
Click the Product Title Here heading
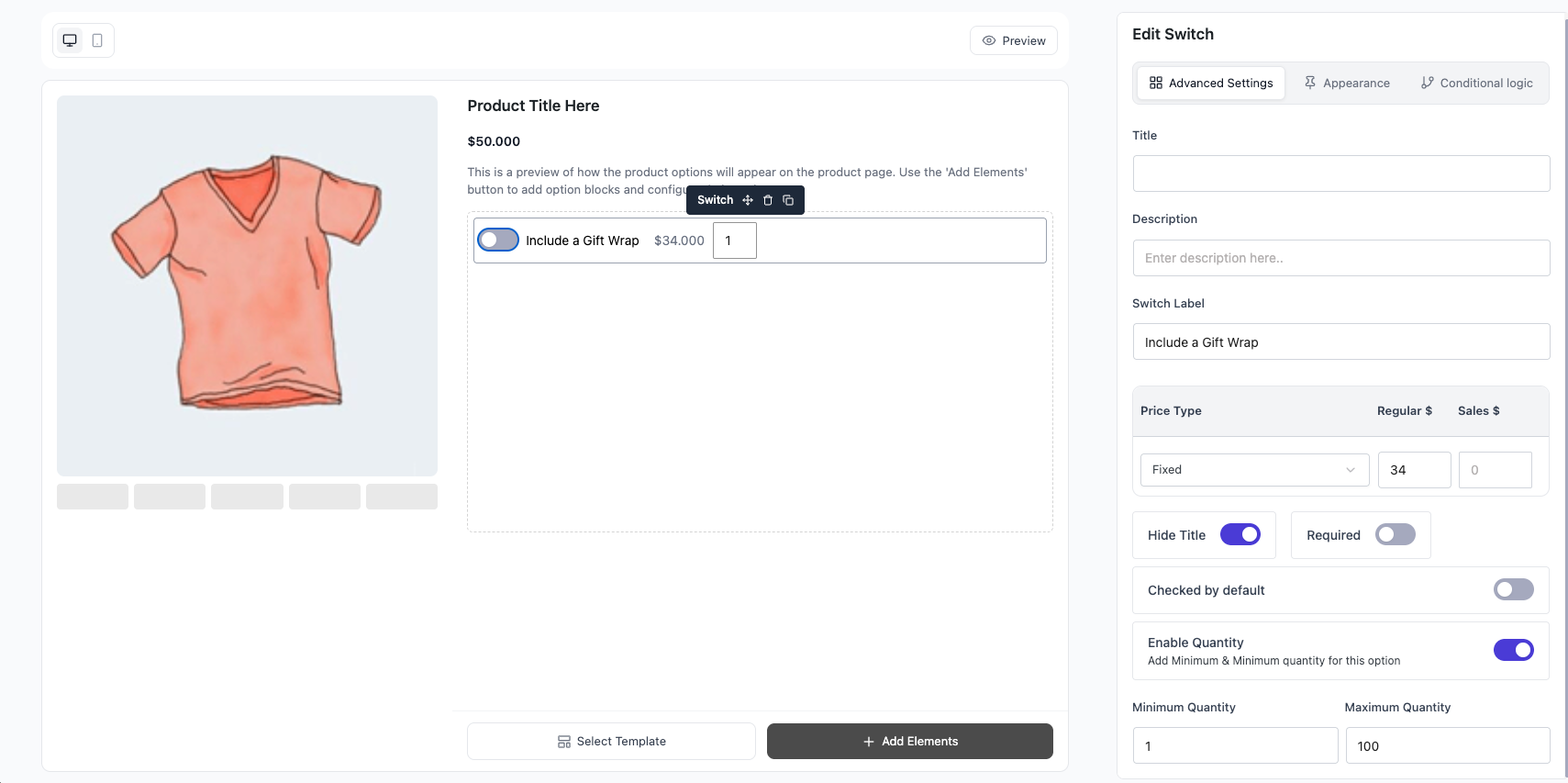[x=533, y=106]
